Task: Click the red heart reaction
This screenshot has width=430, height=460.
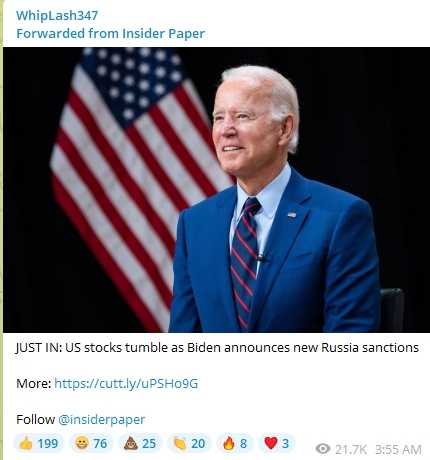Action: pyautogui.click(x=277, y=443)
